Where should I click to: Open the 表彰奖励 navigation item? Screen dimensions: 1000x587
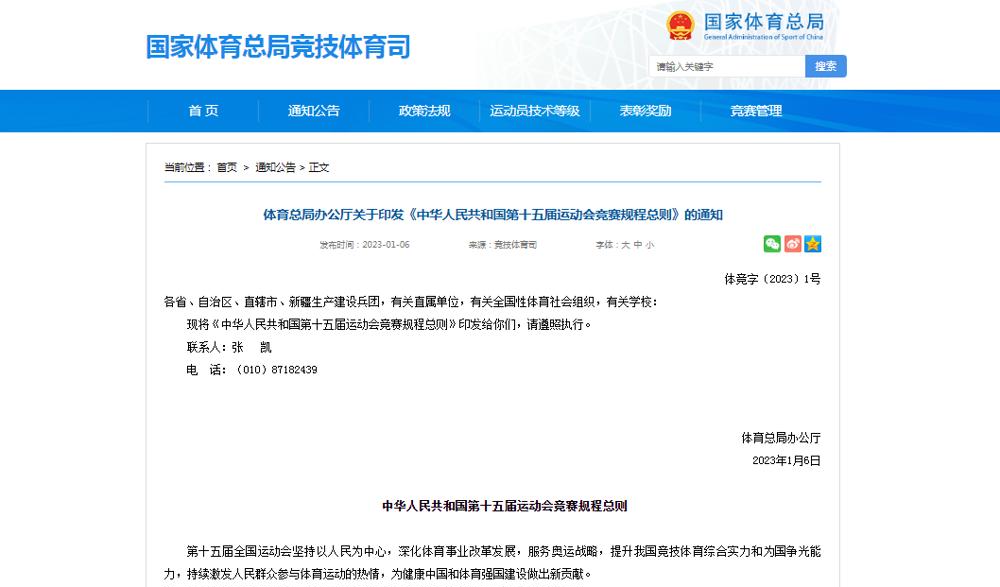tap(645, 111)
